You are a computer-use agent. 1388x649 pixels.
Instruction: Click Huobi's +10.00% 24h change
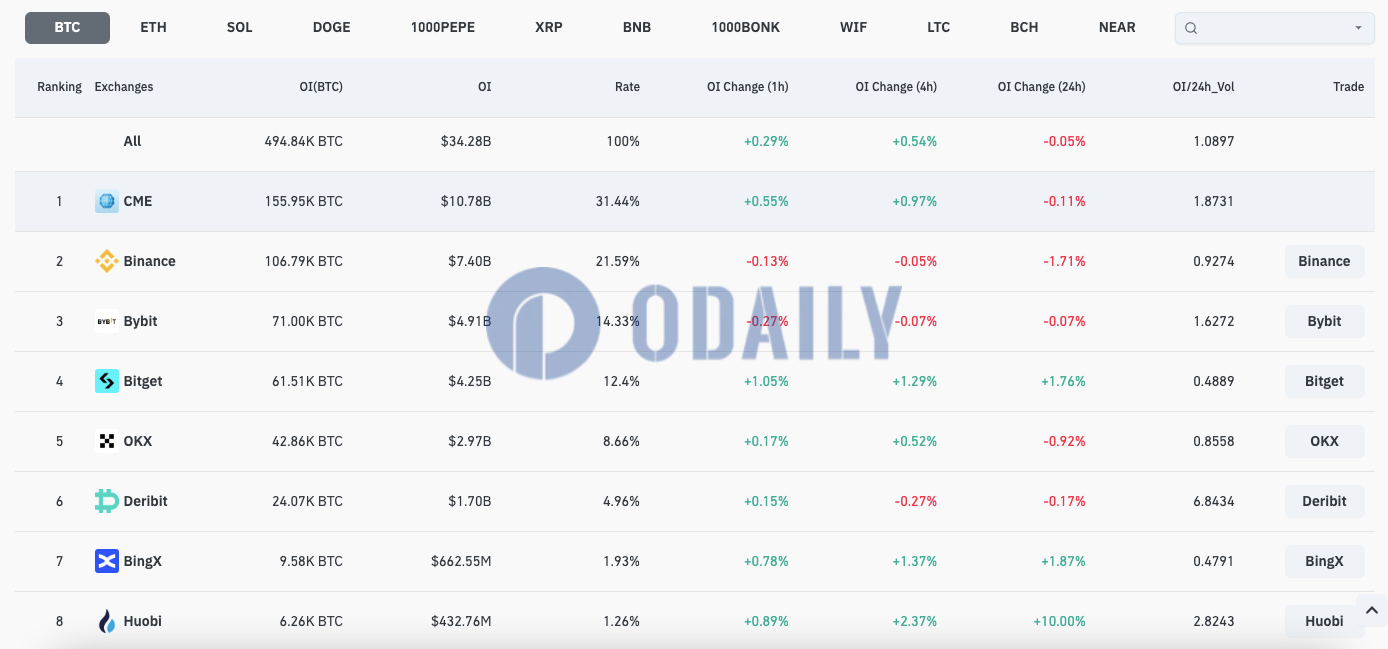point(1059,621)
